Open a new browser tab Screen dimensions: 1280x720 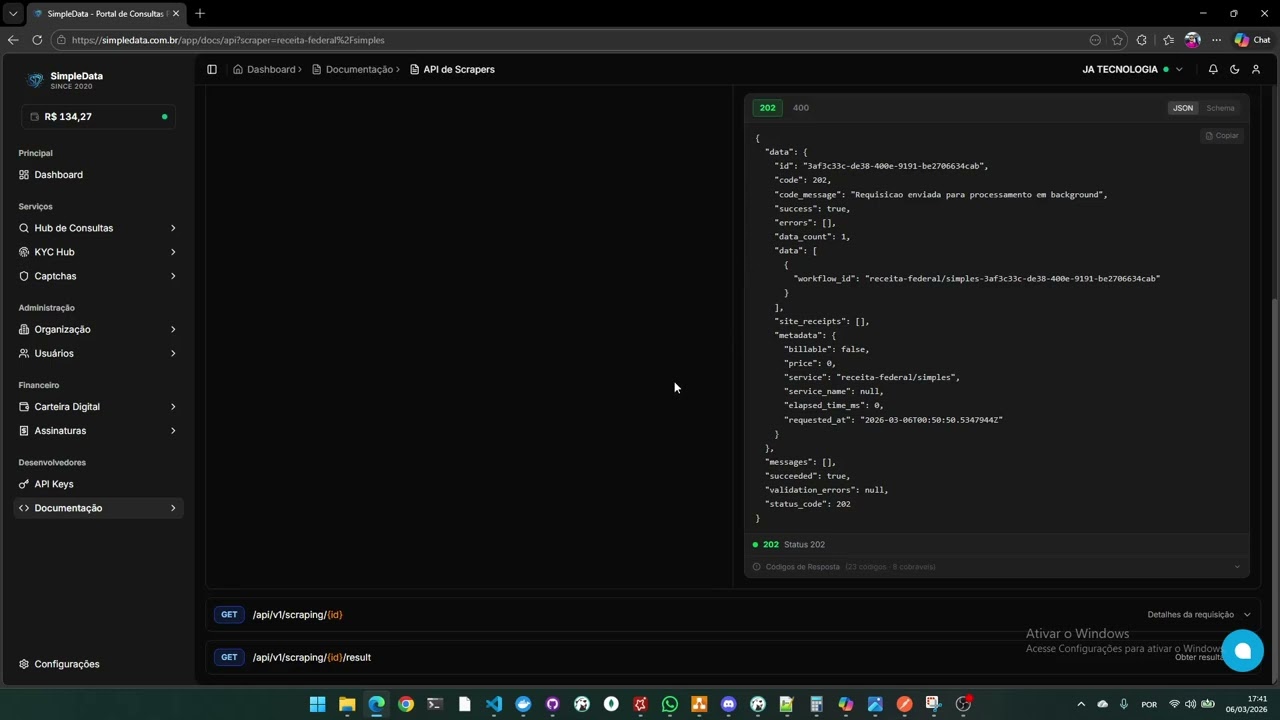[x=200, y=13]
